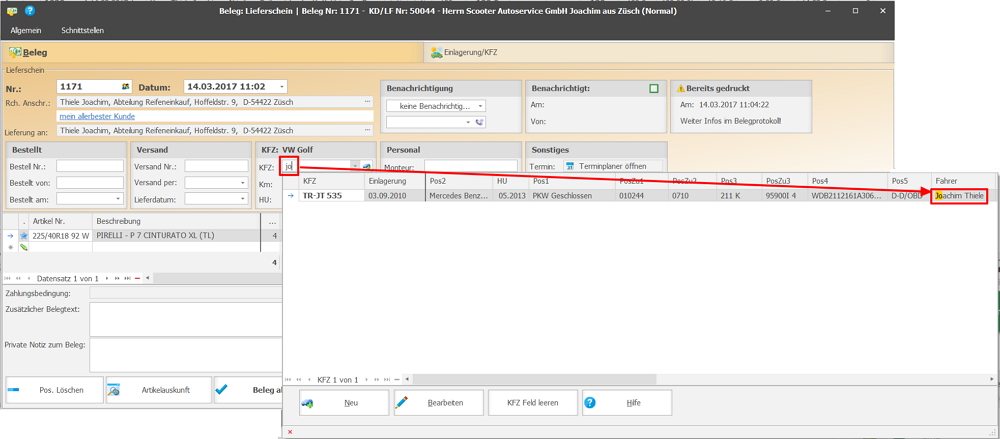Click the KFZ Feld leeren button
Image resolution: width=1000 pixels, height=439 pixels.
pyautogui.click(x=533, y=403)
